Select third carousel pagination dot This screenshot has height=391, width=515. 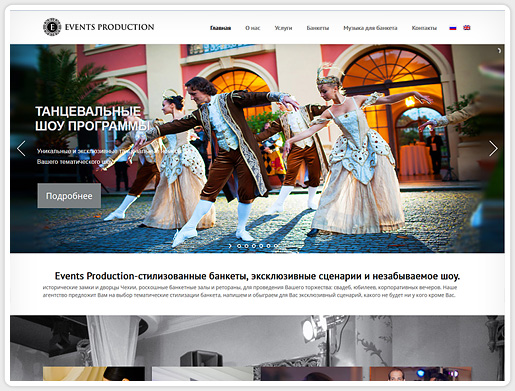[254, 246]
